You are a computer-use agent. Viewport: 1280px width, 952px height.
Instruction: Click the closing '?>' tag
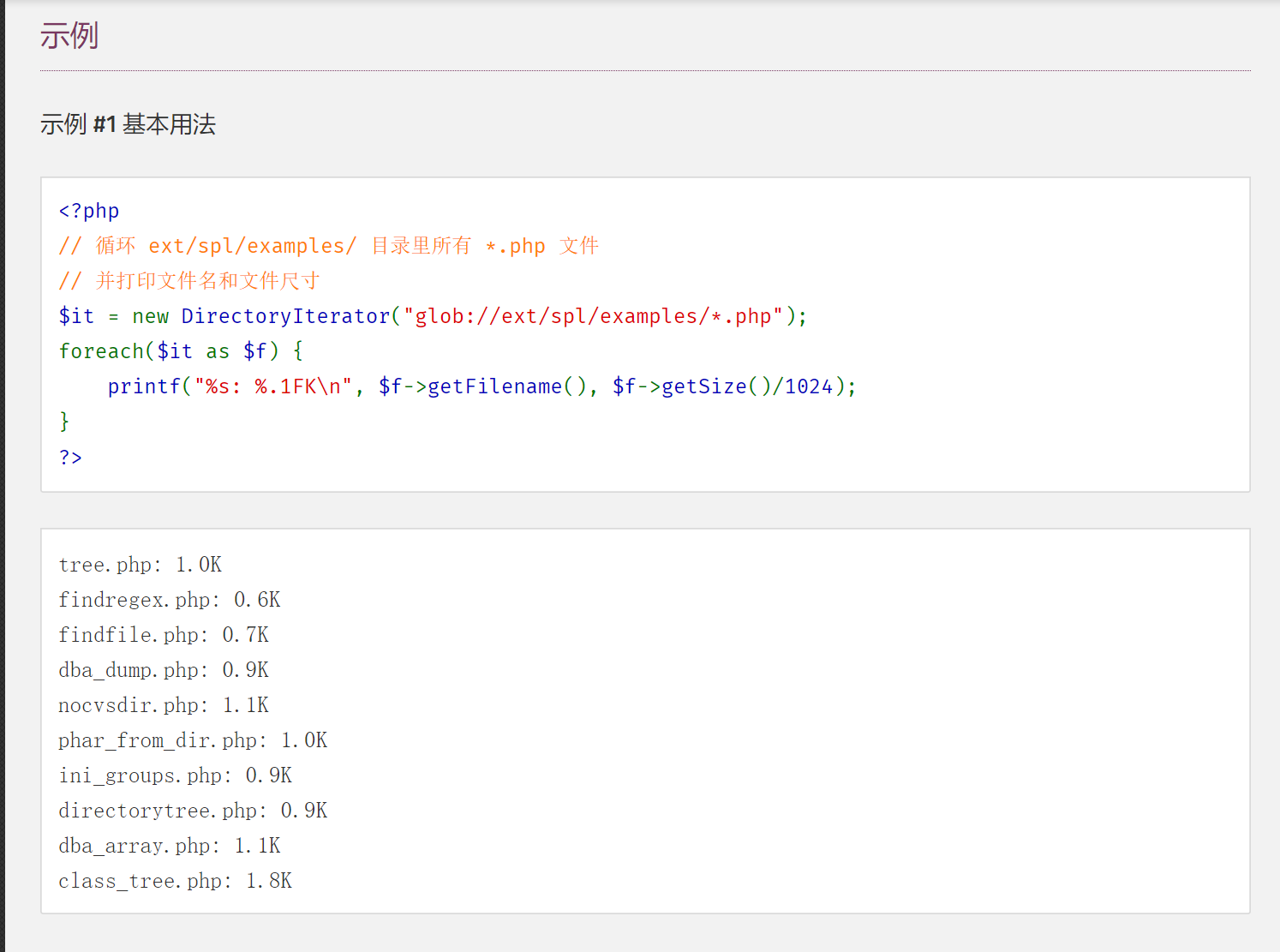coord(70,457)
